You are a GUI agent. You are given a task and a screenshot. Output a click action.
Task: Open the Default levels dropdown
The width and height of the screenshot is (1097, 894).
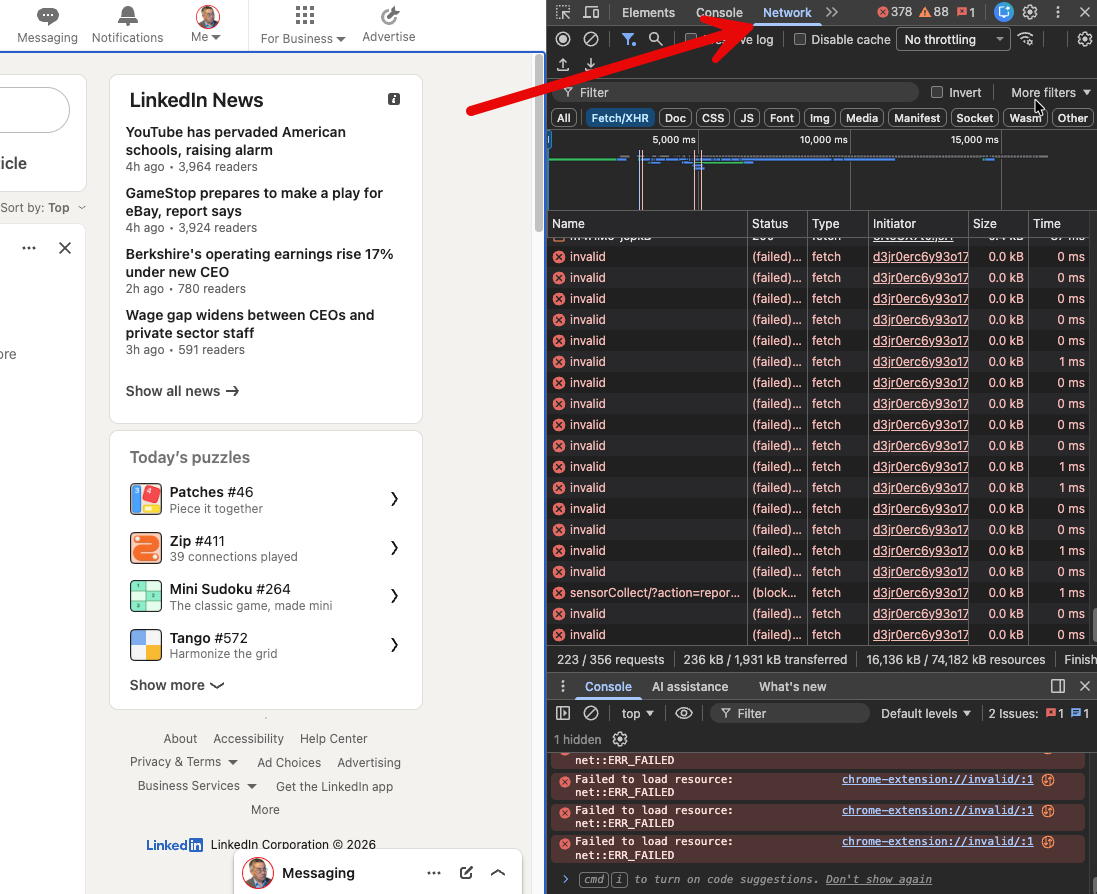tap(926, 714)
